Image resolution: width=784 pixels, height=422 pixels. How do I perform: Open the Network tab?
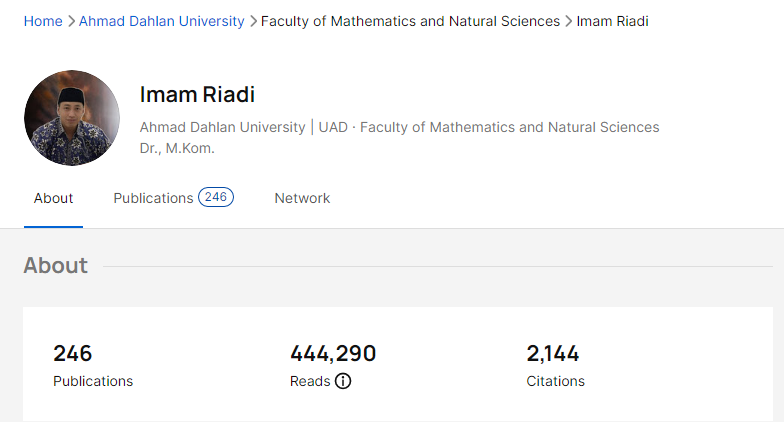[x=302, y=198]
